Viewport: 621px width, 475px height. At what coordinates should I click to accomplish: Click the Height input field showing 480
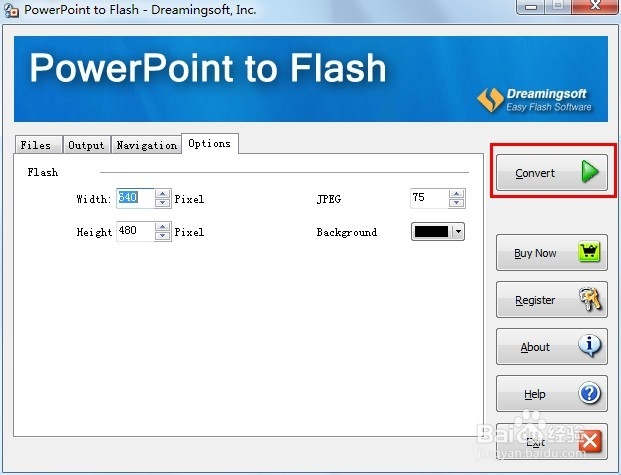(x=135, y=231)
